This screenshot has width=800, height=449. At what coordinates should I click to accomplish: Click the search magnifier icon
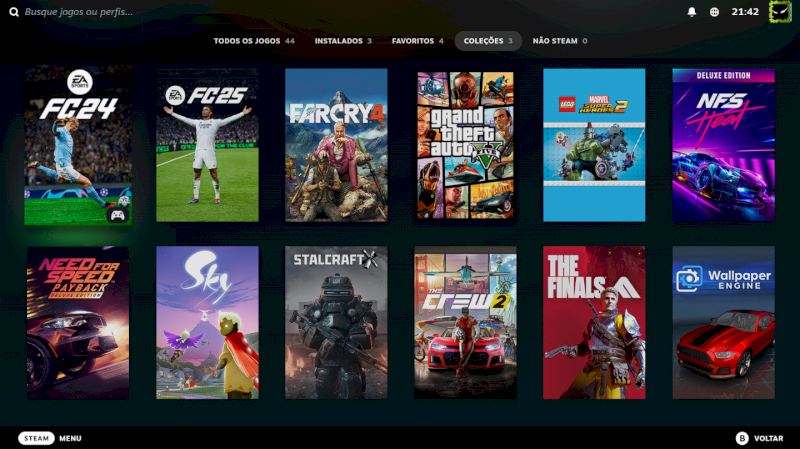(x=14, y=12)
